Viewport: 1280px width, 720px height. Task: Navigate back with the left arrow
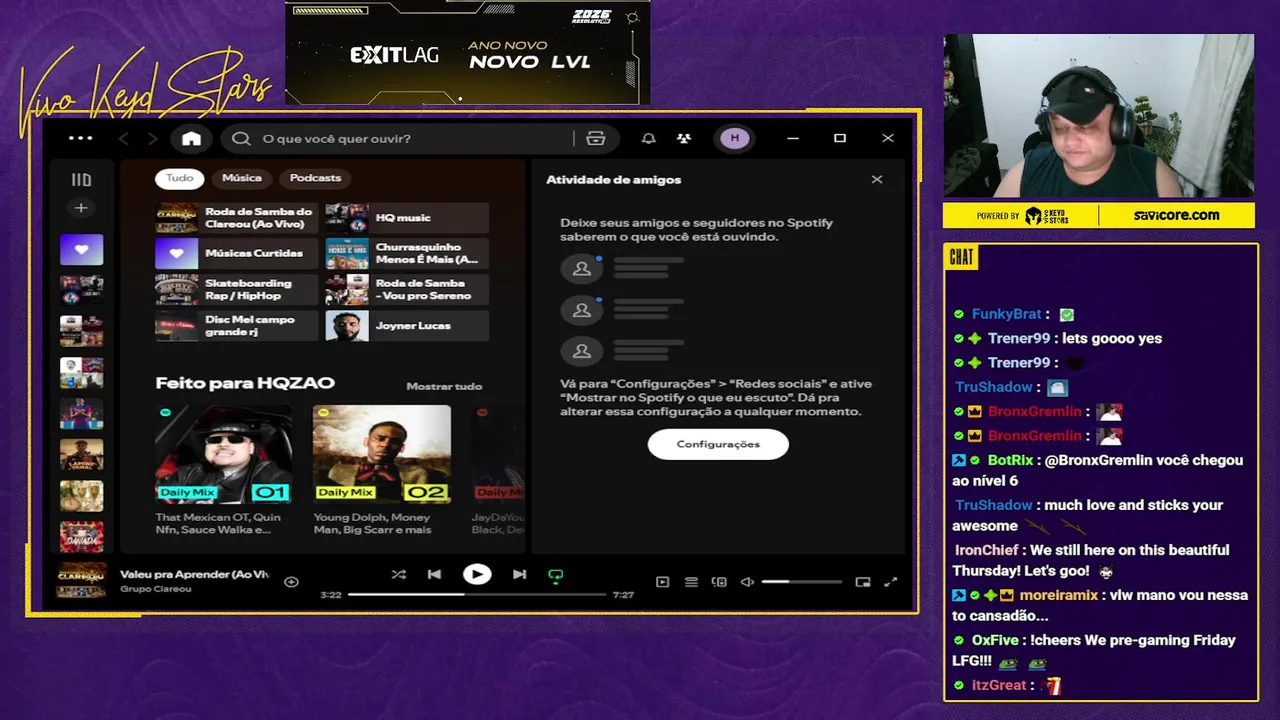(124, 138)
